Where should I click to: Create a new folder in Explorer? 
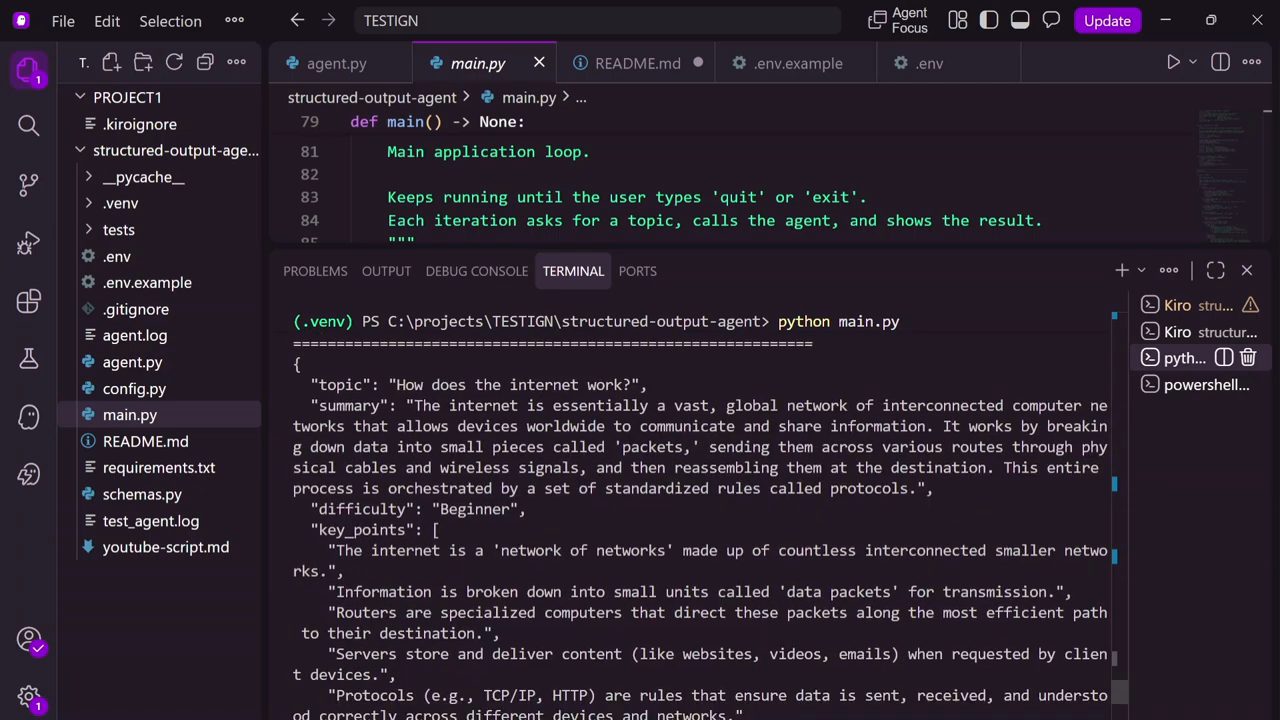tap(143, 62)
